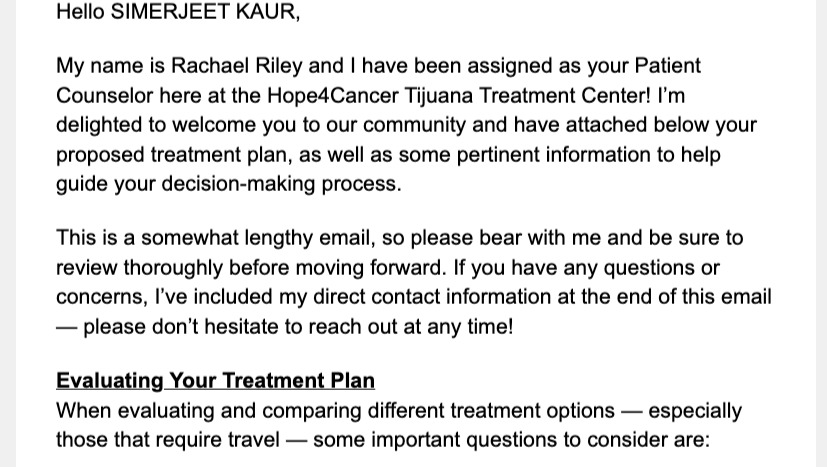Click the words "review thoroughly before moving forward"
827x467 pixels.
(x=249, y=268)
